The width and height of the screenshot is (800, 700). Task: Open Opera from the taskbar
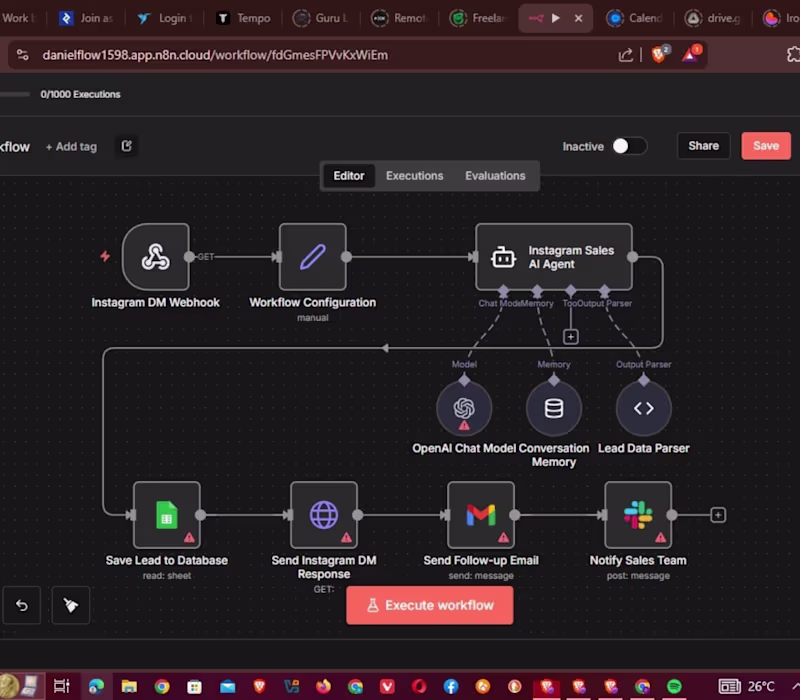[419, 686]
